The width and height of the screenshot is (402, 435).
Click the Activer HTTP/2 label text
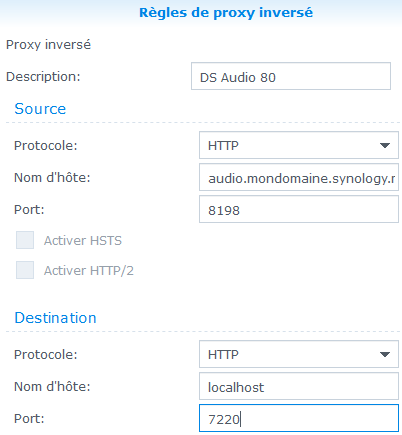click(x=89, y=270)
